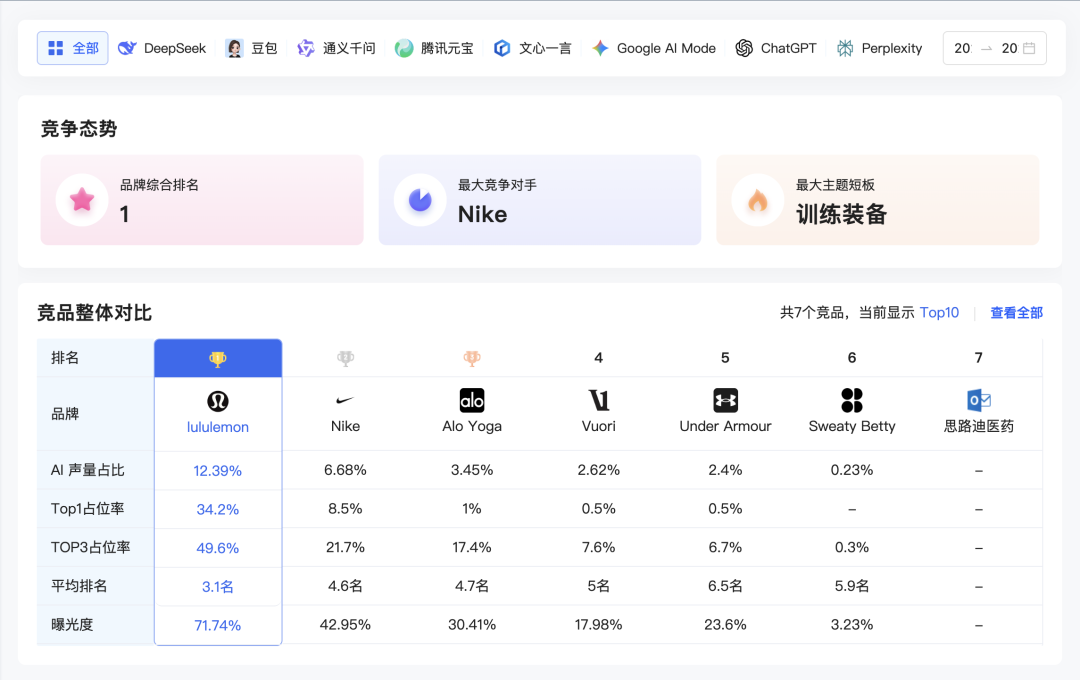Click pink star icon in 品牌综合排名 card
This screenshot has height=680, width=1080.
pyautogui.click(x=82, y=200)
